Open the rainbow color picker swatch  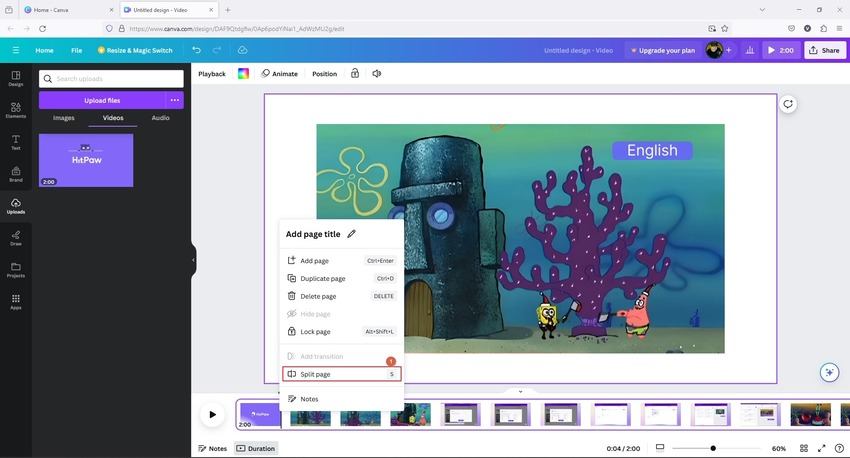[243, 73]
